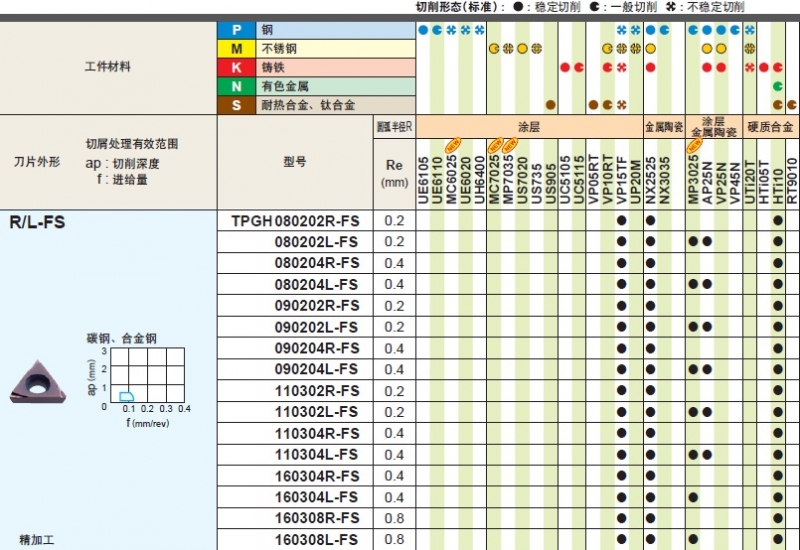800x550 pixels.
Task: Click the 硬质合金 grade group header
Action: (770, 127)
